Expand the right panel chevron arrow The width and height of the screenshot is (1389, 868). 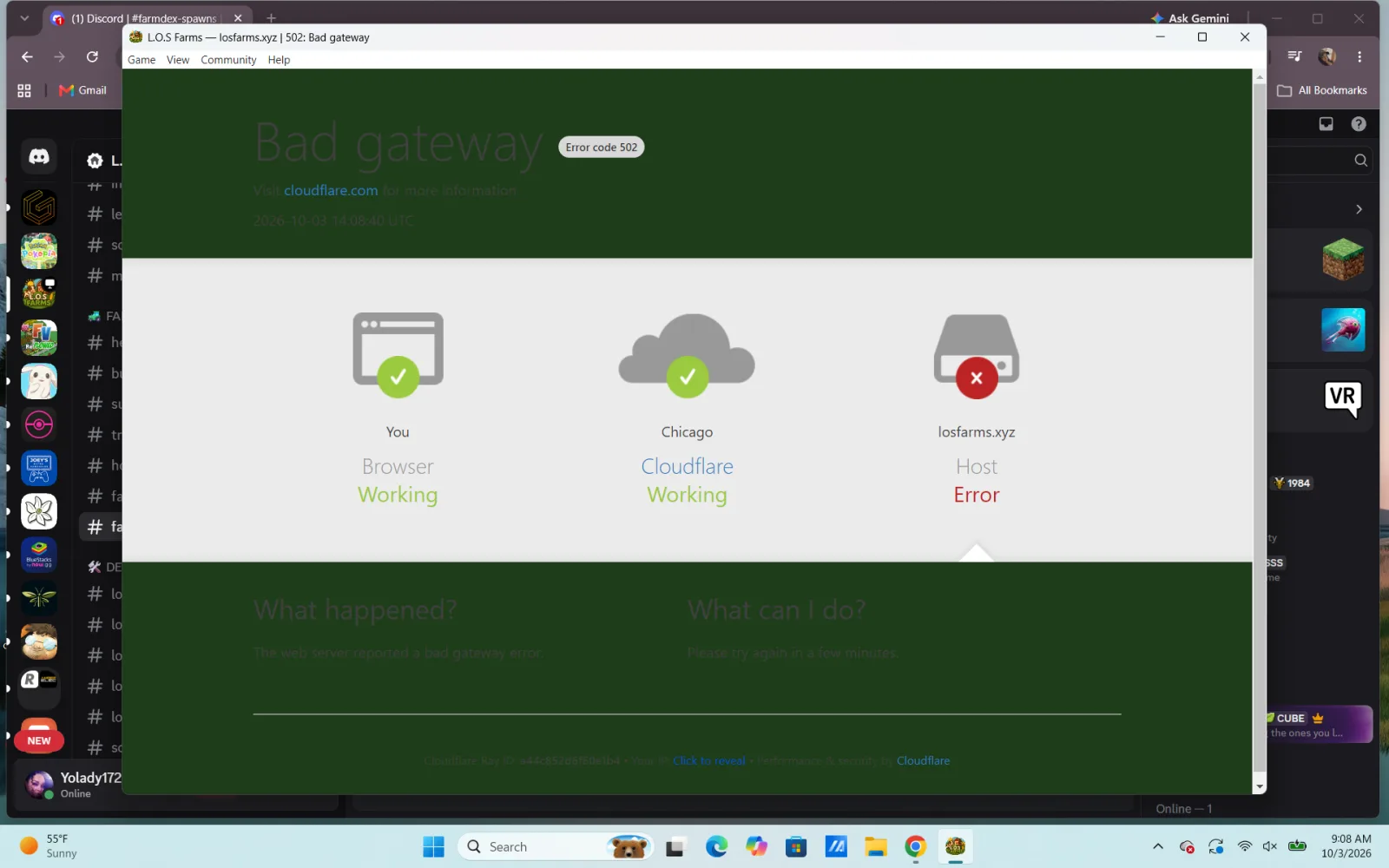[x=1359, y=209]
